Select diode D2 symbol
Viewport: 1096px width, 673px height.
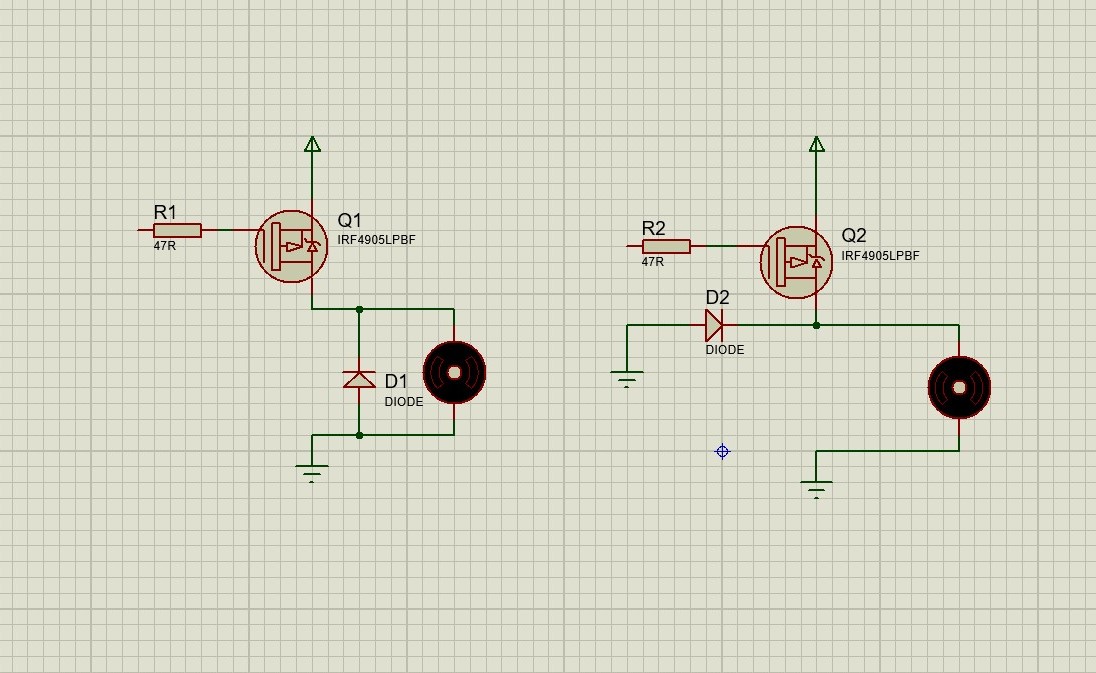click(x=714, y=325)
